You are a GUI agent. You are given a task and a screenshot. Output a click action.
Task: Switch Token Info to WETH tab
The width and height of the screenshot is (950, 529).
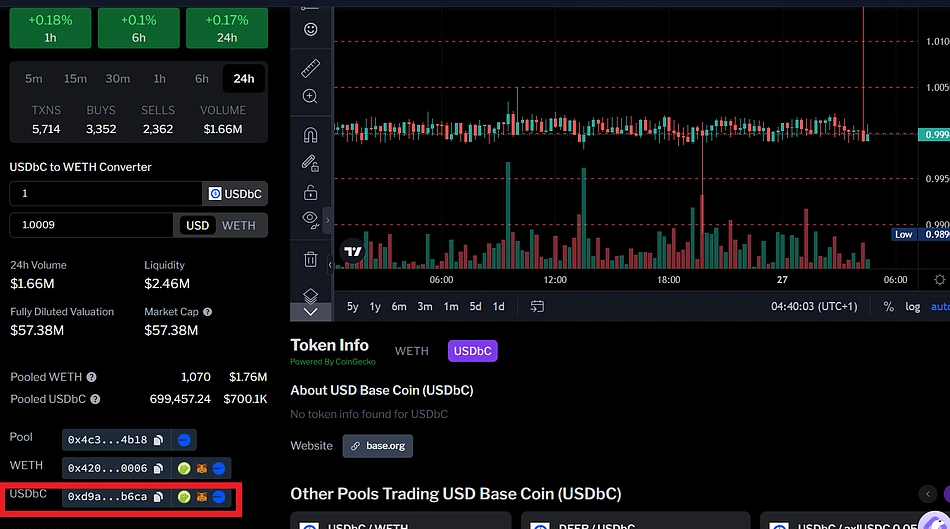pyautogui.click(x=411, y=351)
